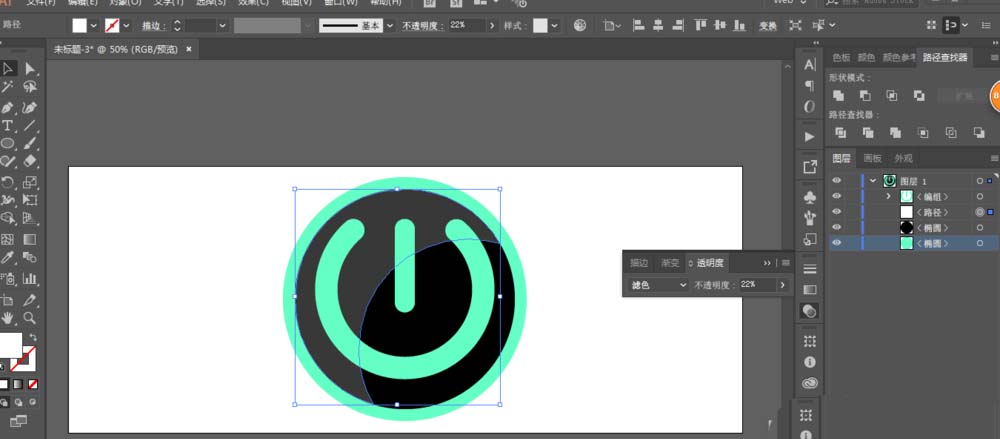The height and width of the screenshot is (439, 1000).
Task: Select the Direct Selection tool
Action: tap(29, 68)
